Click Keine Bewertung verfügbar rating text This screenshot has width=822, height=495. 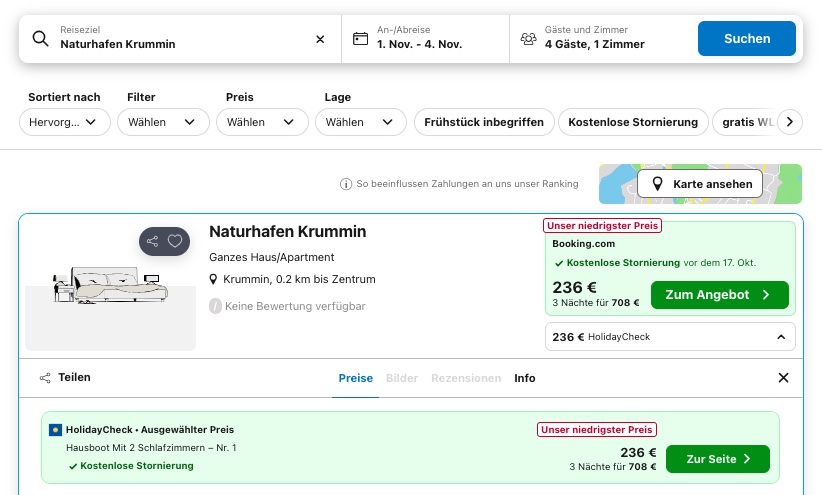295,306
